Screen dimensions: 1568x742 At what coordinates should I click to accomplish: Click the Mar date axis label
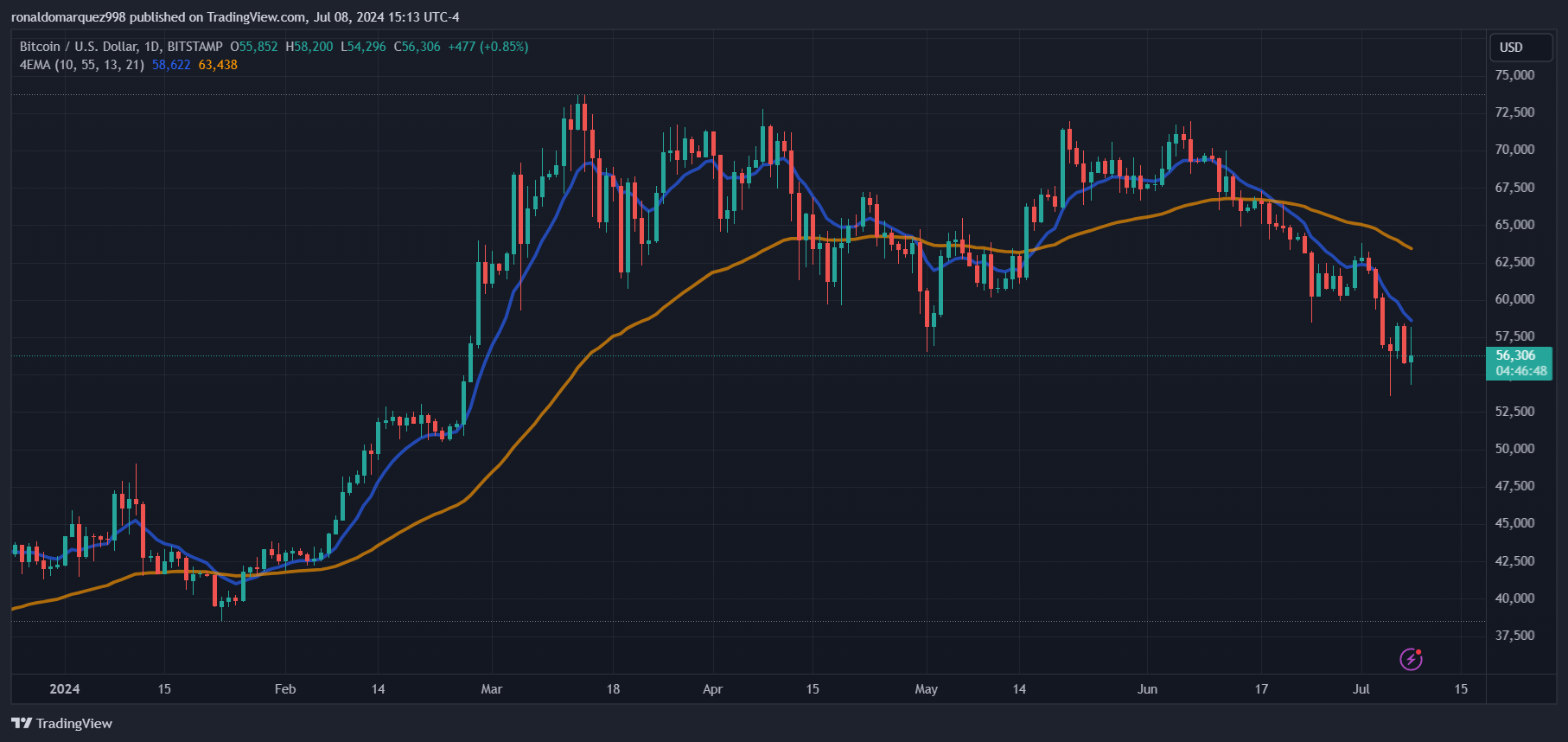point(492,689)
